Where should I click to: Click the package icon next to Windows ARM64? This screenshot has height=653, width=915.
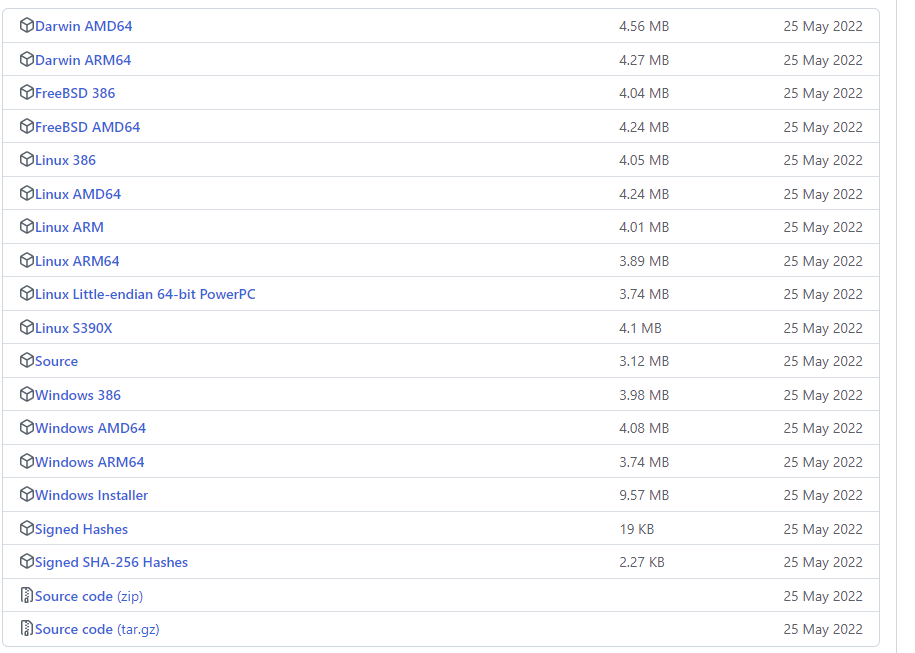coord(25,461)
